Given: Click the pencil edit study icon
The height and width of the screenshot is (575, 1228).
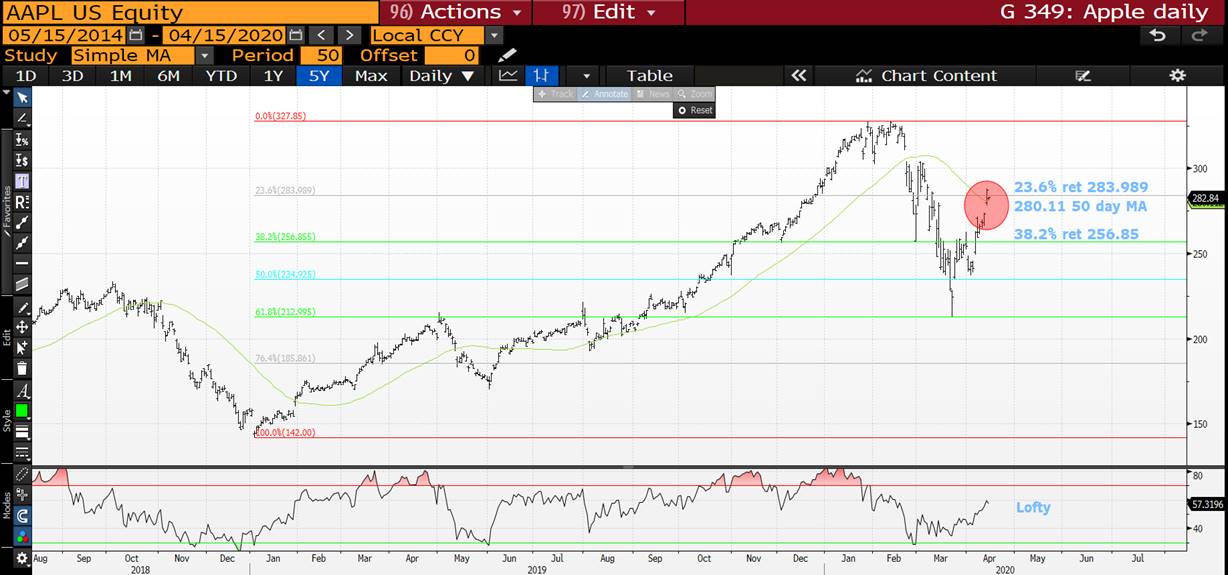Looking at the screenshot, I should click(x=508, y=55).
